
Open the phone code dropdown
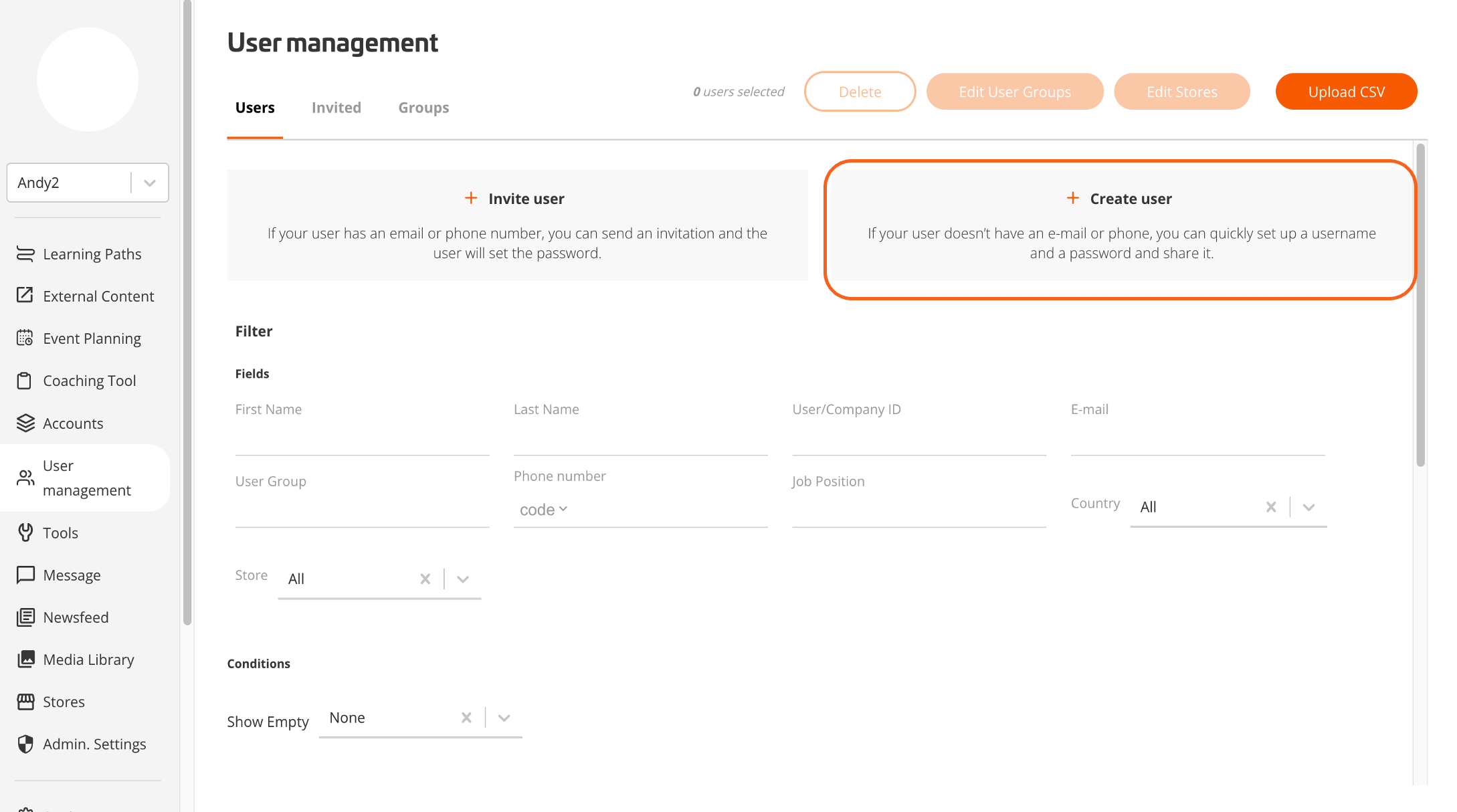[543, 510]
